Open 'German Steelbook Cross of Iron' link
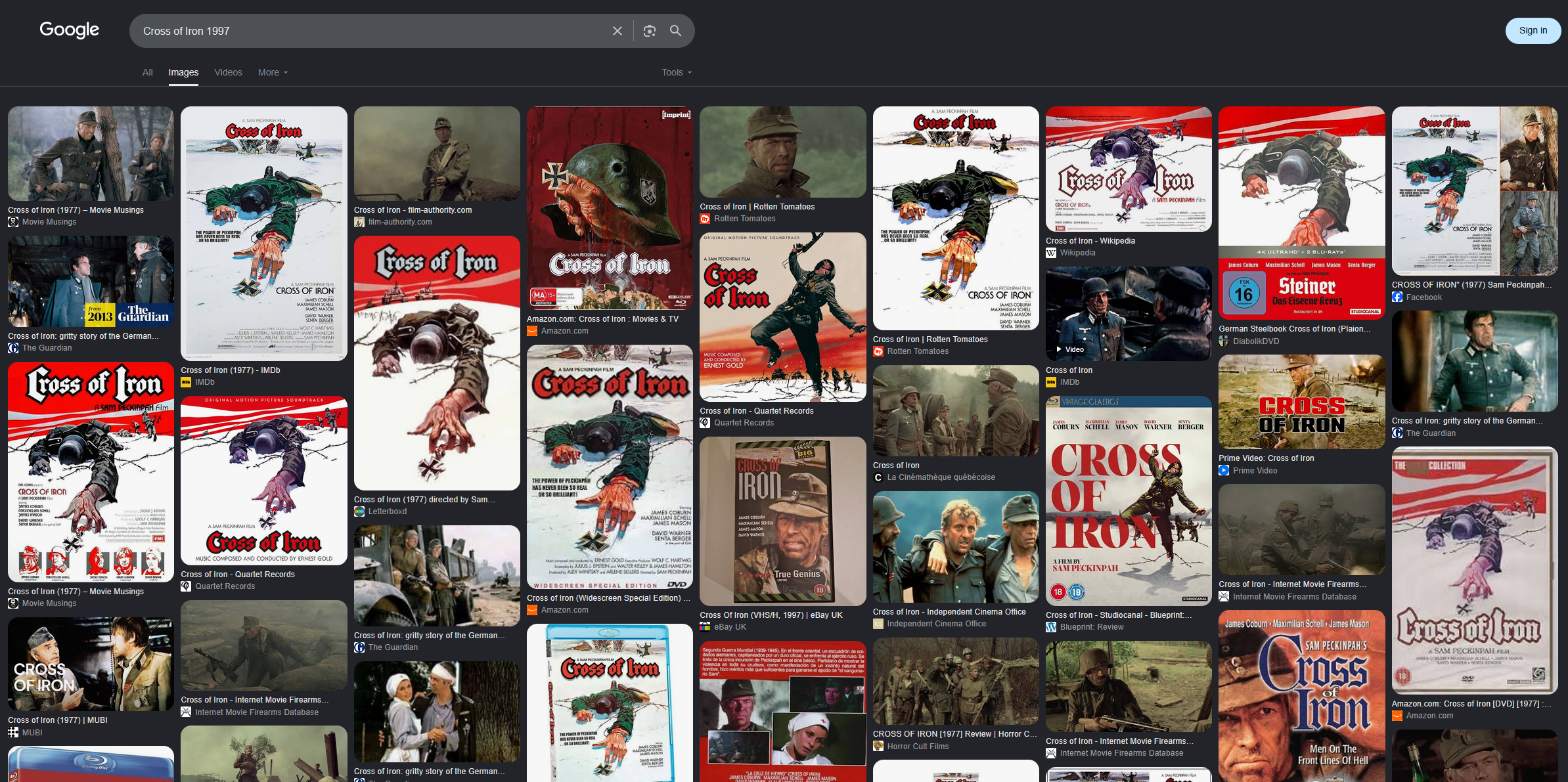Viewport: 1568px width, 782px height. click(x=1295, y=329)
